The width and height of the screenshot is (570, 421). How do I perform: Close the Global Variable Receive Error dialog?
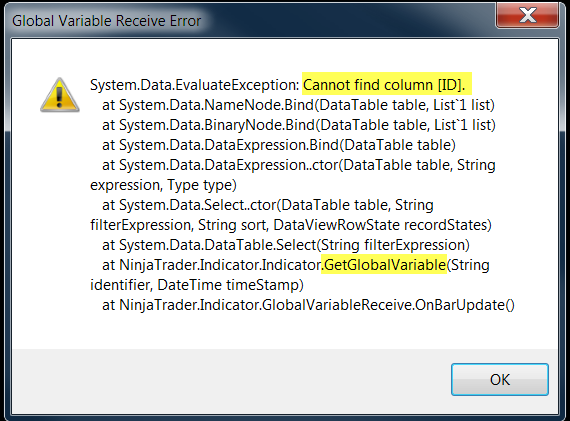pos(527,15)
